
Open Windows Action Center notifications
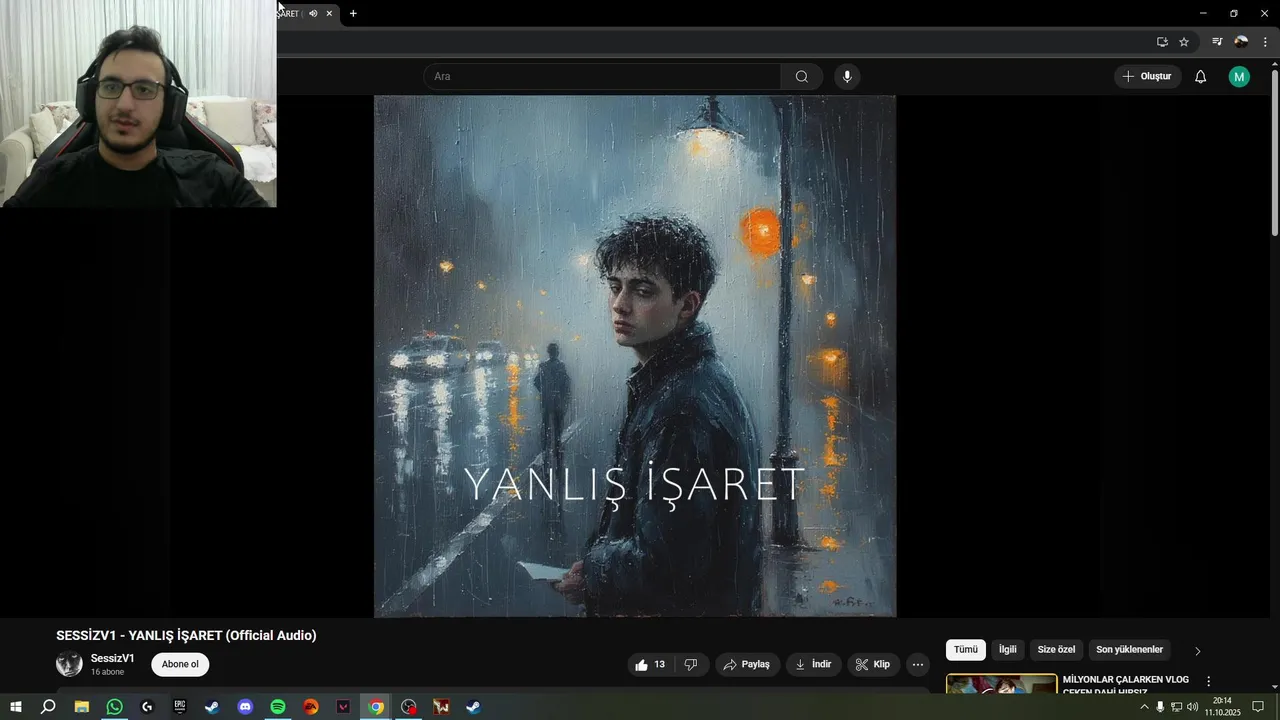1258,707
